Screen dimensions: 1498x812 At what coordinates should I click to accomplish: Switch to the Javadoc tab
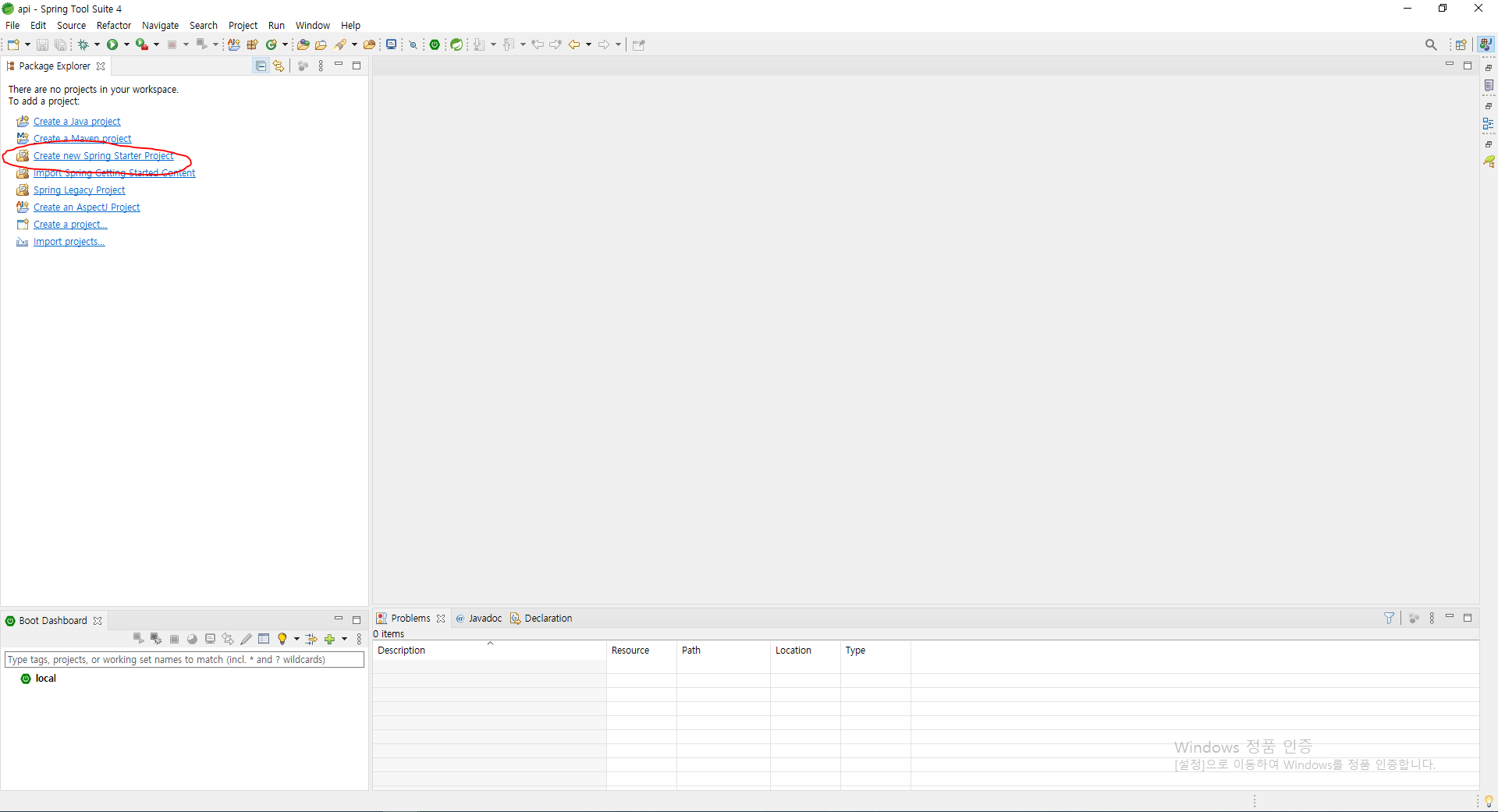point(478,619)
